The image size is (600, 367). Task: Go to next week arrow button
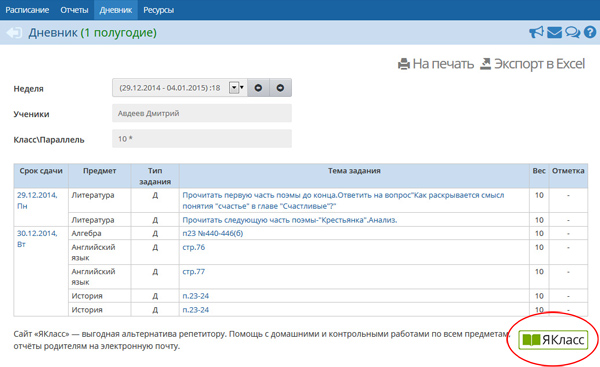(280, 88)
